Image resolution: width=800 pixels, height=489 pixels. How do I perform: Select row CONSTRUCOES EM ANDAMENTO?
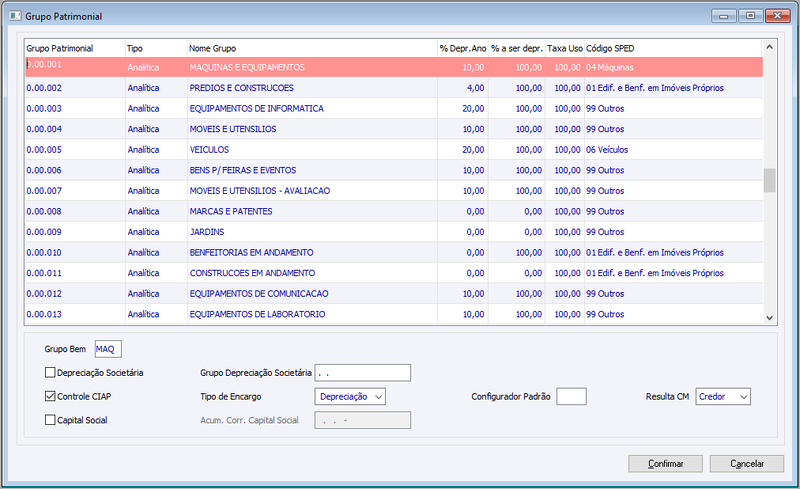pos(394,273)
